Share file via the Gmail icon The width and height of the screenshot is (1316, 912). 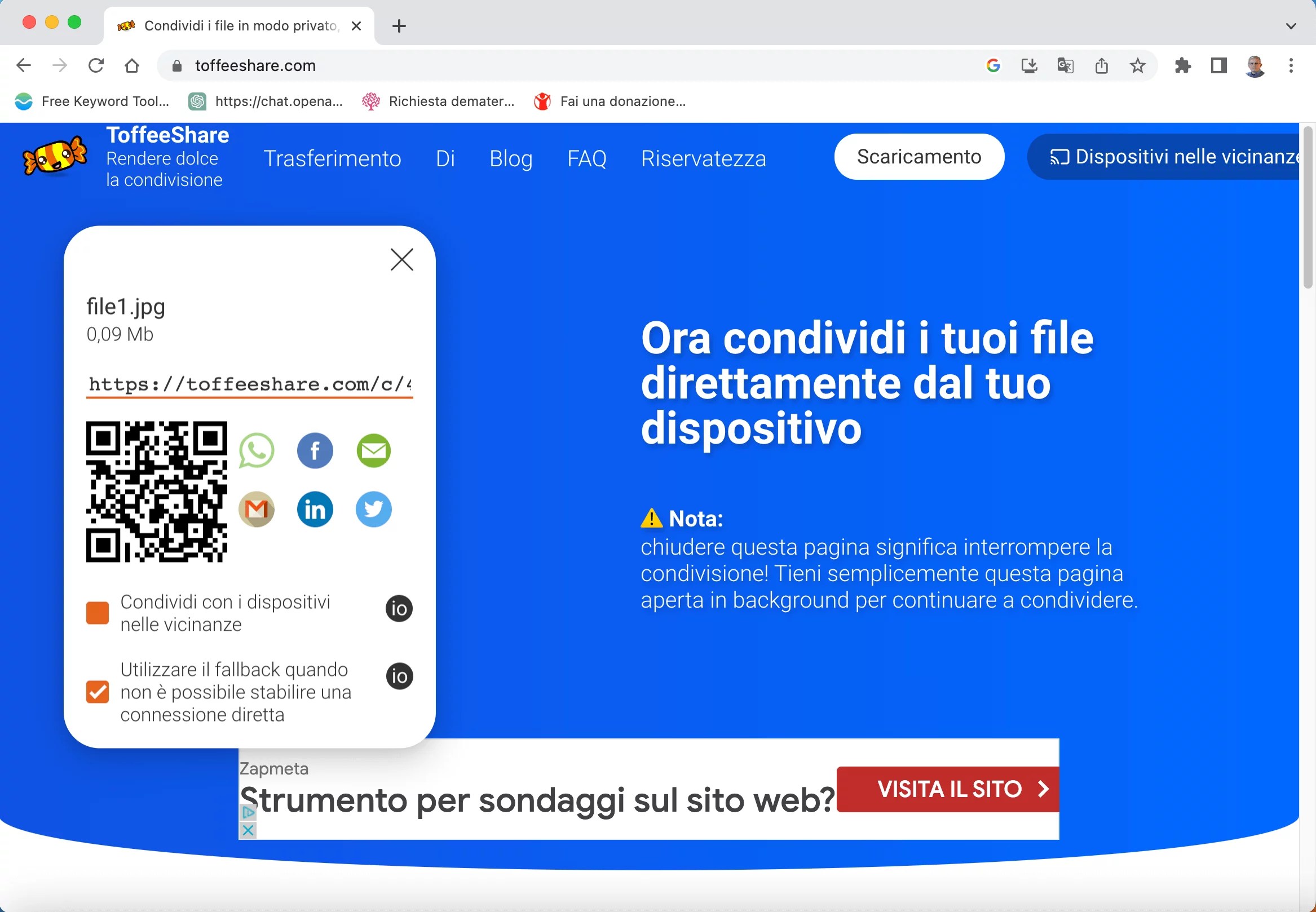(x=257, y=509)
